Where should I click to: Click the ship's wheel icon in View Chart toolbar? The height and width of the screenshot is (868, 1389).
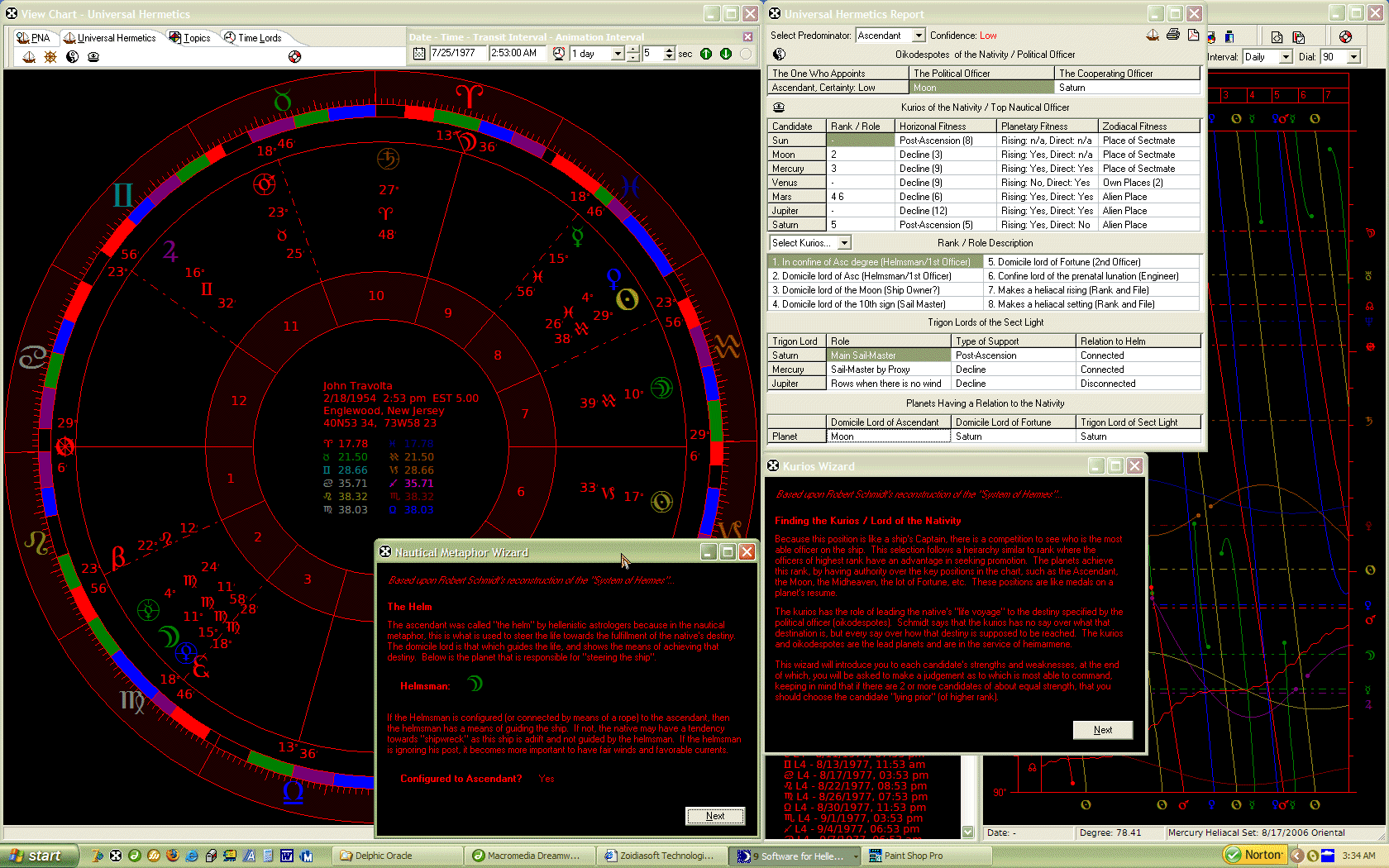50,56
